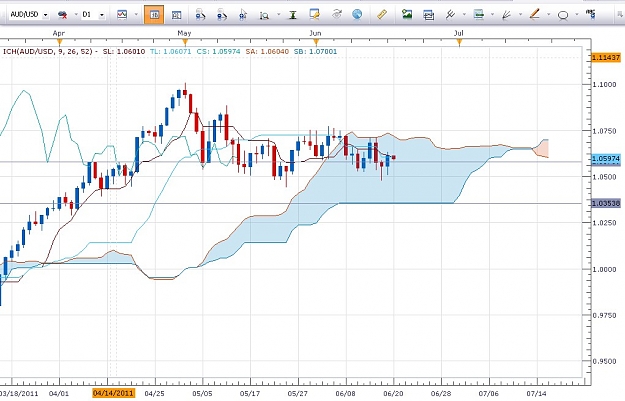The height and width of the screenshot is (401, 625).
Task: Click the 1.1000 price axis label
Action: pyautogui.click(x=605, y=85)
